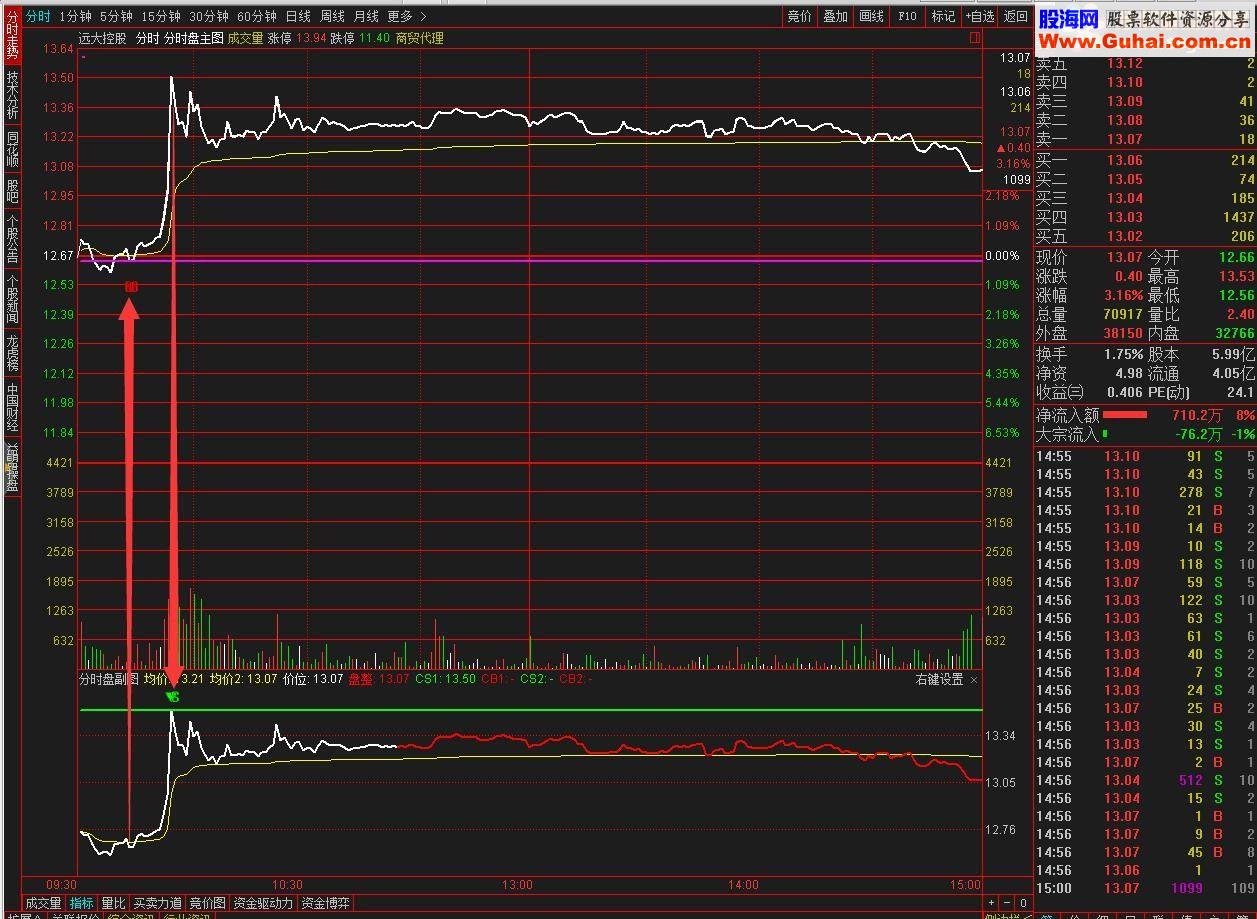Click 买一 bid price 13.06
Screen dimensions: 1257x919
[1124, 160]
